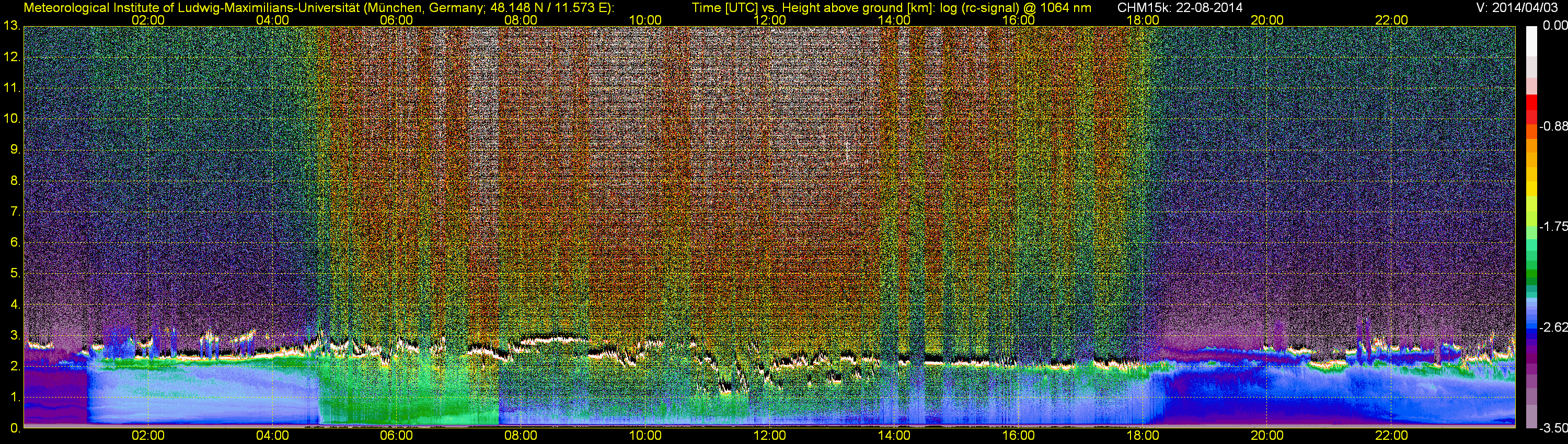Viewport: 1568px width, 444px height.
Task: Click "14:00" on the bottom time axis
Action: pos(894,436)
